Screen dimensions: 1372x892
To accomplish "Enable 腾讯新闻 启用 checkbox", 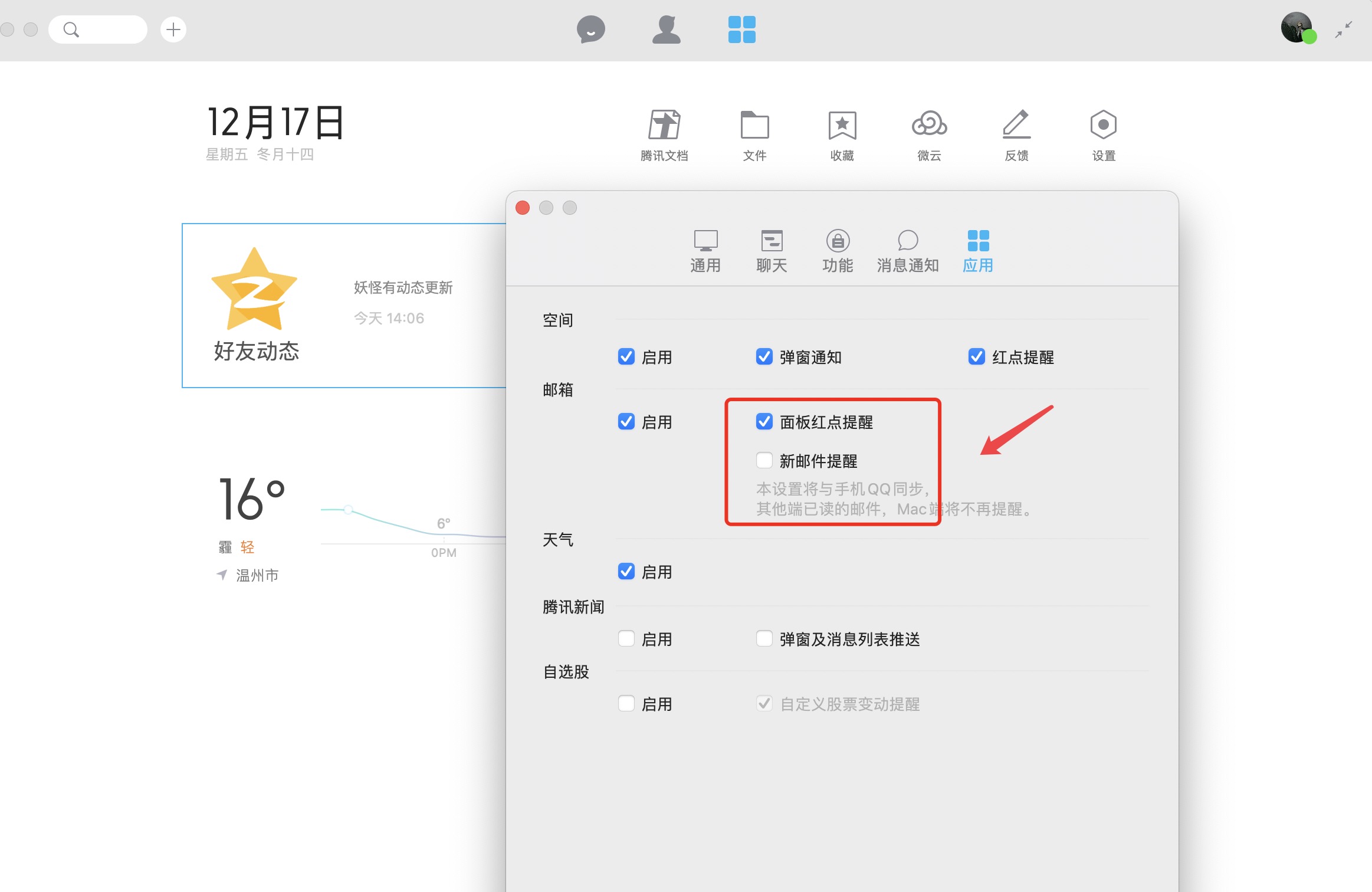I will point(626,639).
